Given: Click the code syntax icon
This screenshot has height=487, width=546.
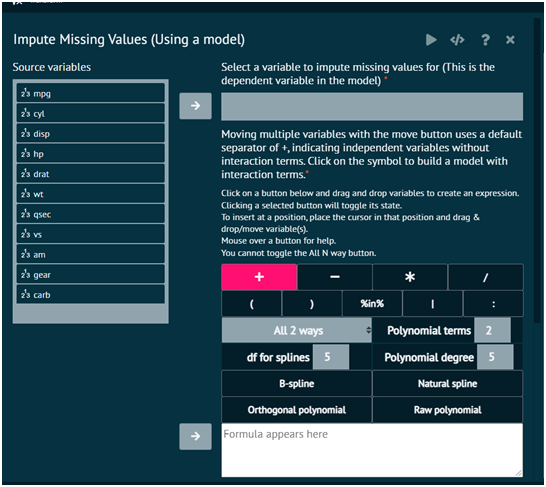Looking at the screenshot, I should 457,40.
